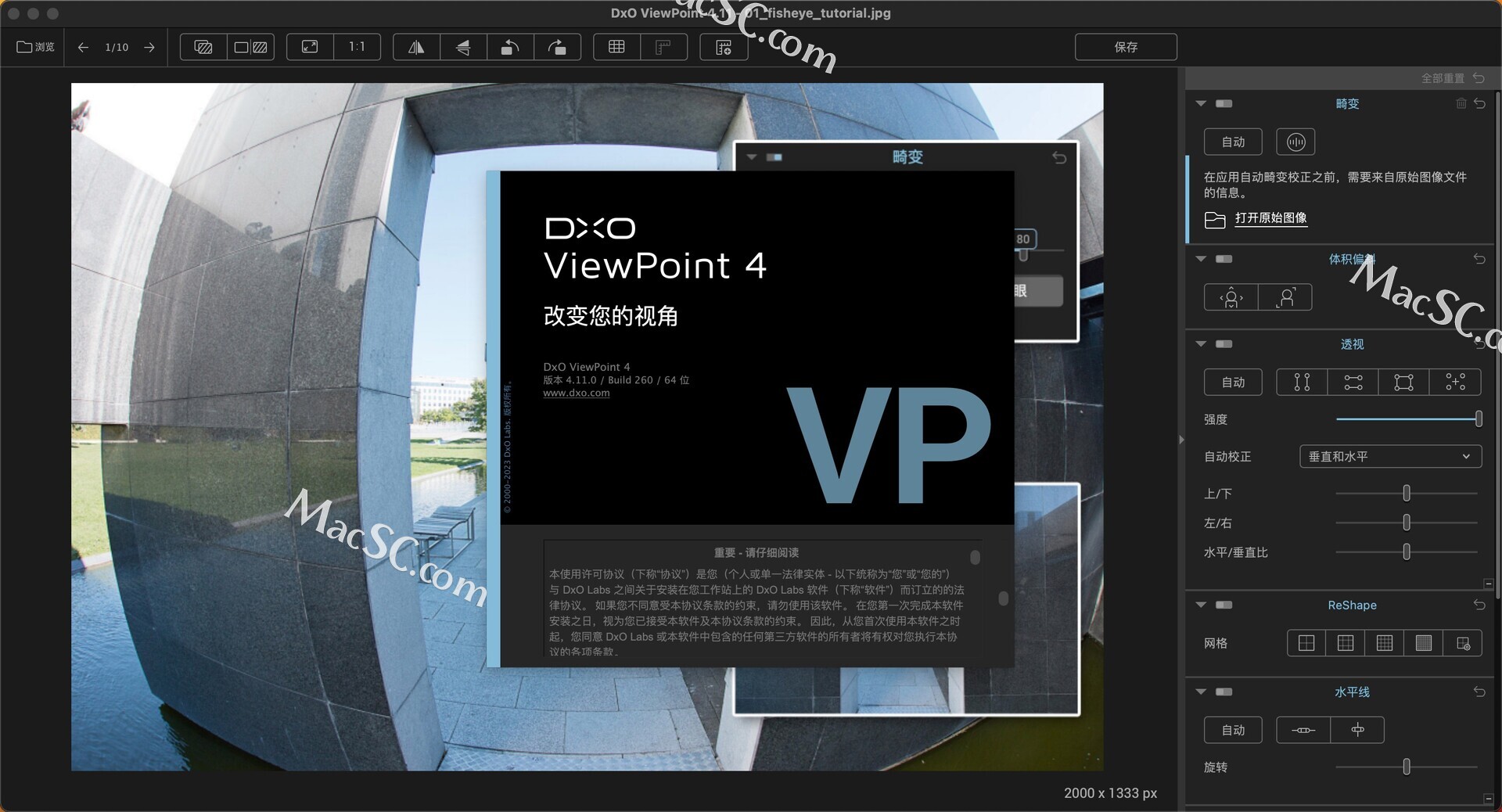Go to the next image arrow
Screen dimensions: 1502x812
coord(149,47)
